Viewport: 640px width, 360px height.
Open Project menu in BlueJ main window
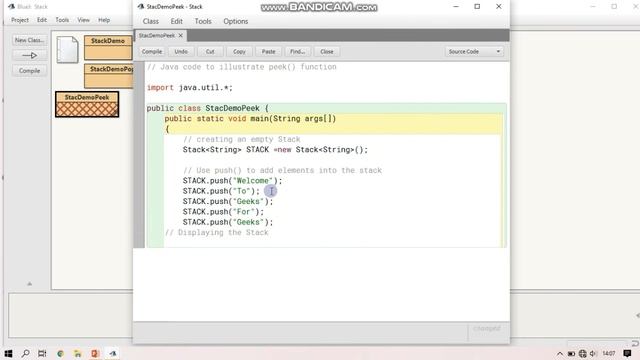20,20
